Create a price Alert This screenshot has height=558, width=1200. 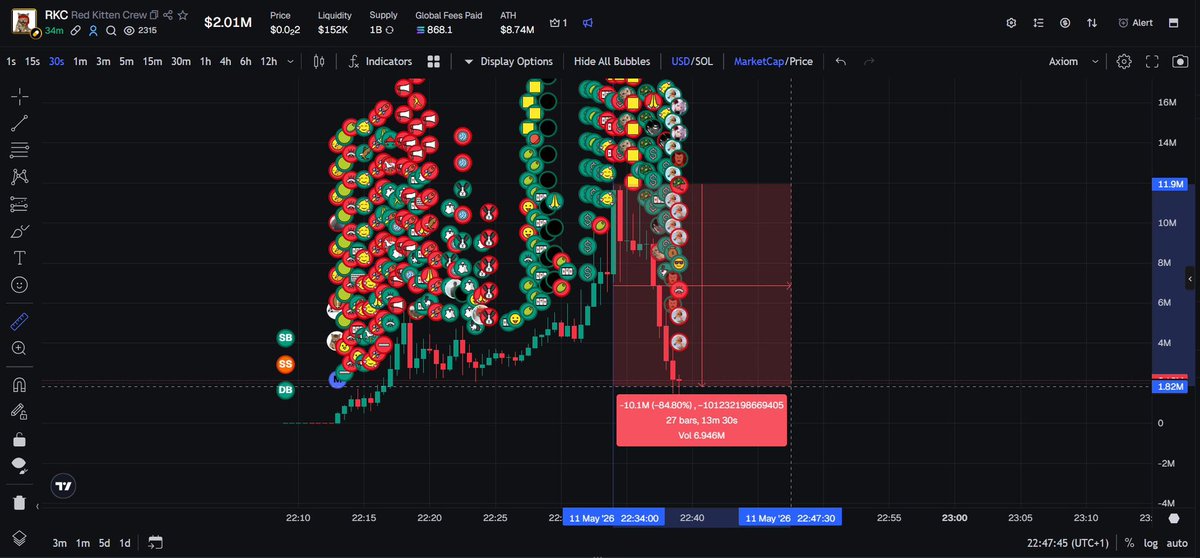1135,22
